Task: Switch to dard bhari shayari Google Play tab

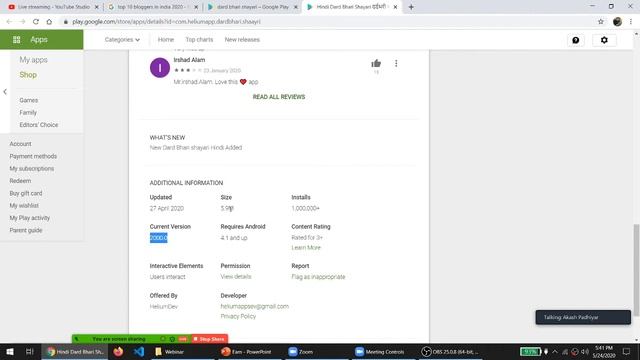Action: point(252,7)
